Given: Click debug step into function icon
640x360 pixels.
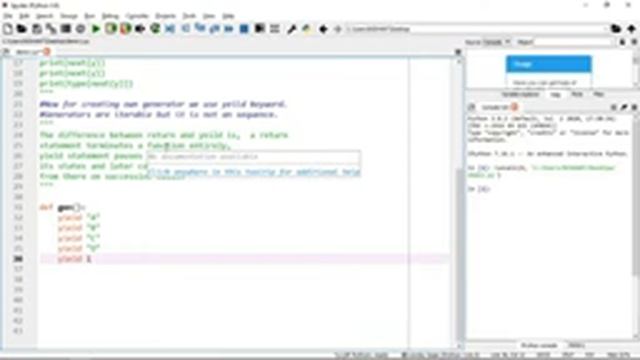Looking at the screenshot, I should (200, 29).
